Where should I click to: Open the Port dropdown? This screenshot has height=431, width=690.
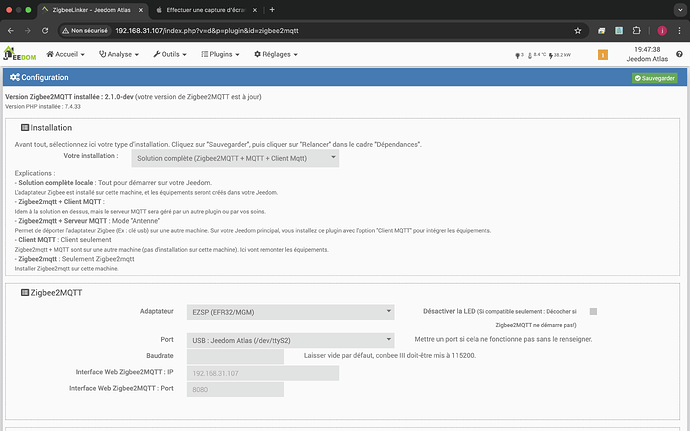pos(290,340)
